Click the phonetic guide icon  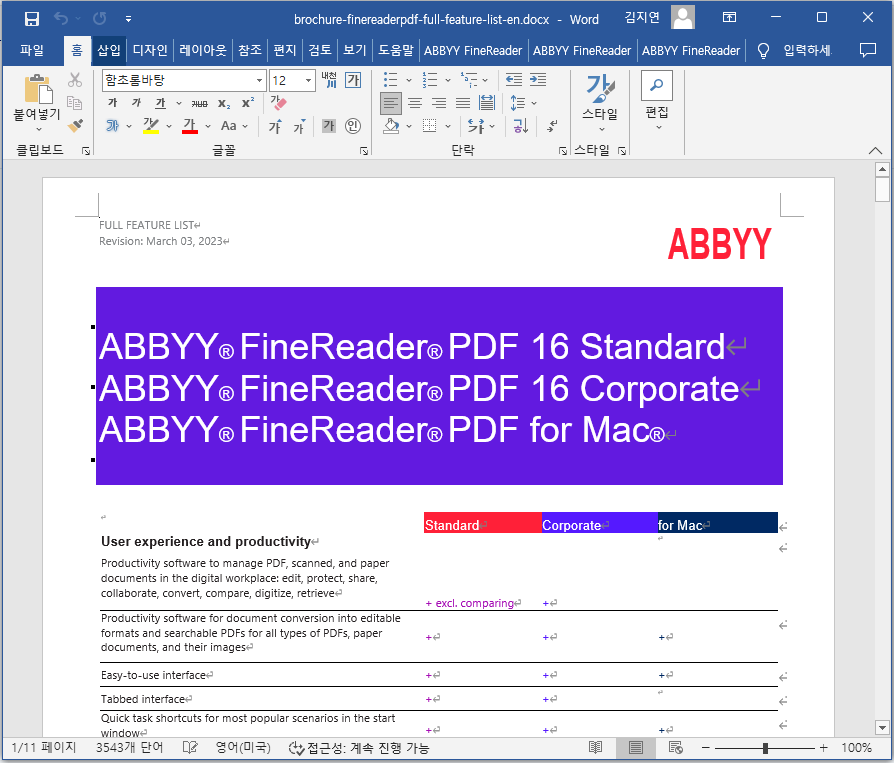(329, 80)
